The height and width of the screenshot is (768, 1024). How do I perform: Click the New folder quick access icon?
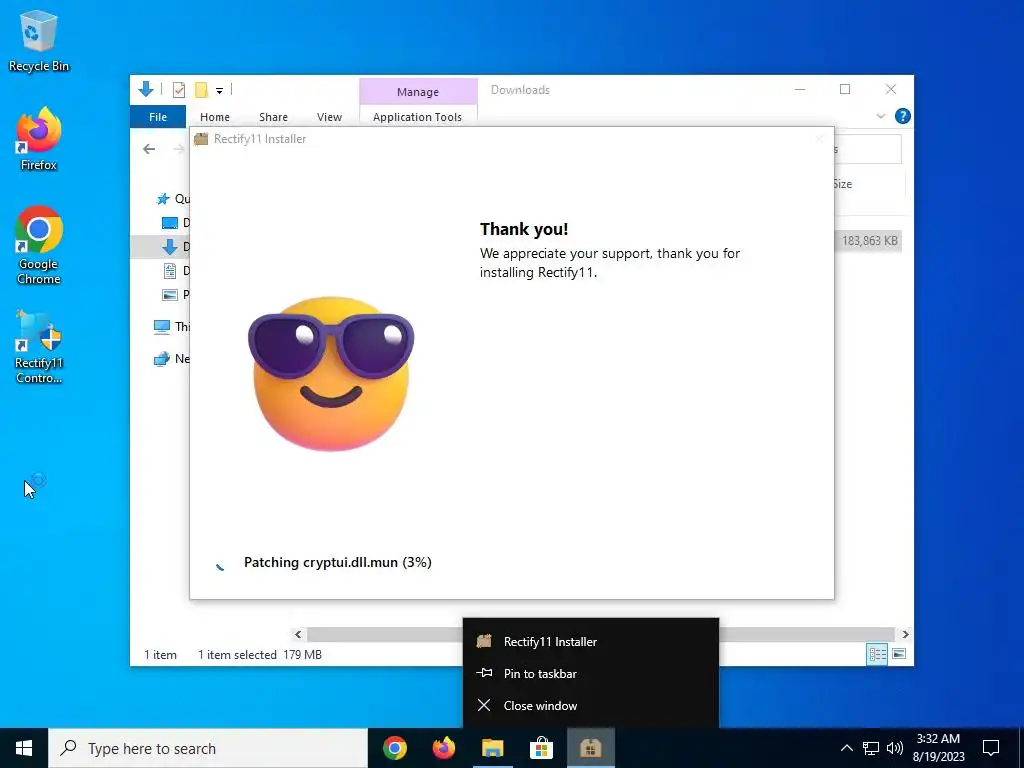pyautogui.click(x=201, y=89)
